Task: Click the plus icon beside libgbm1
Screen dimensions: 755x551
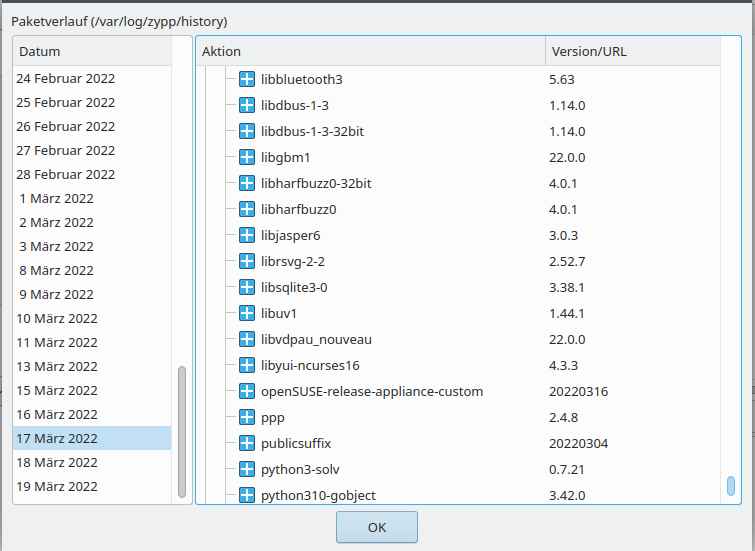Action: coord(247,157)
